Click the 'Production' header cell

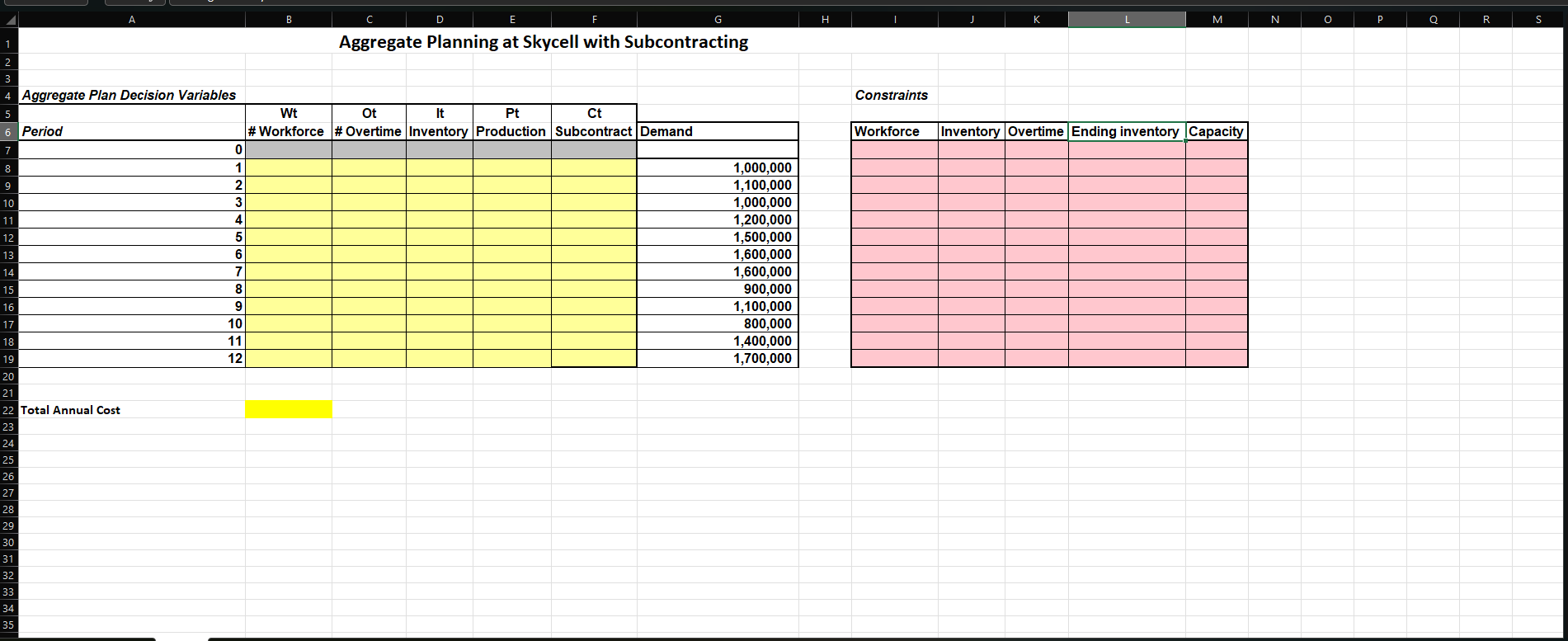pos(512,131)
